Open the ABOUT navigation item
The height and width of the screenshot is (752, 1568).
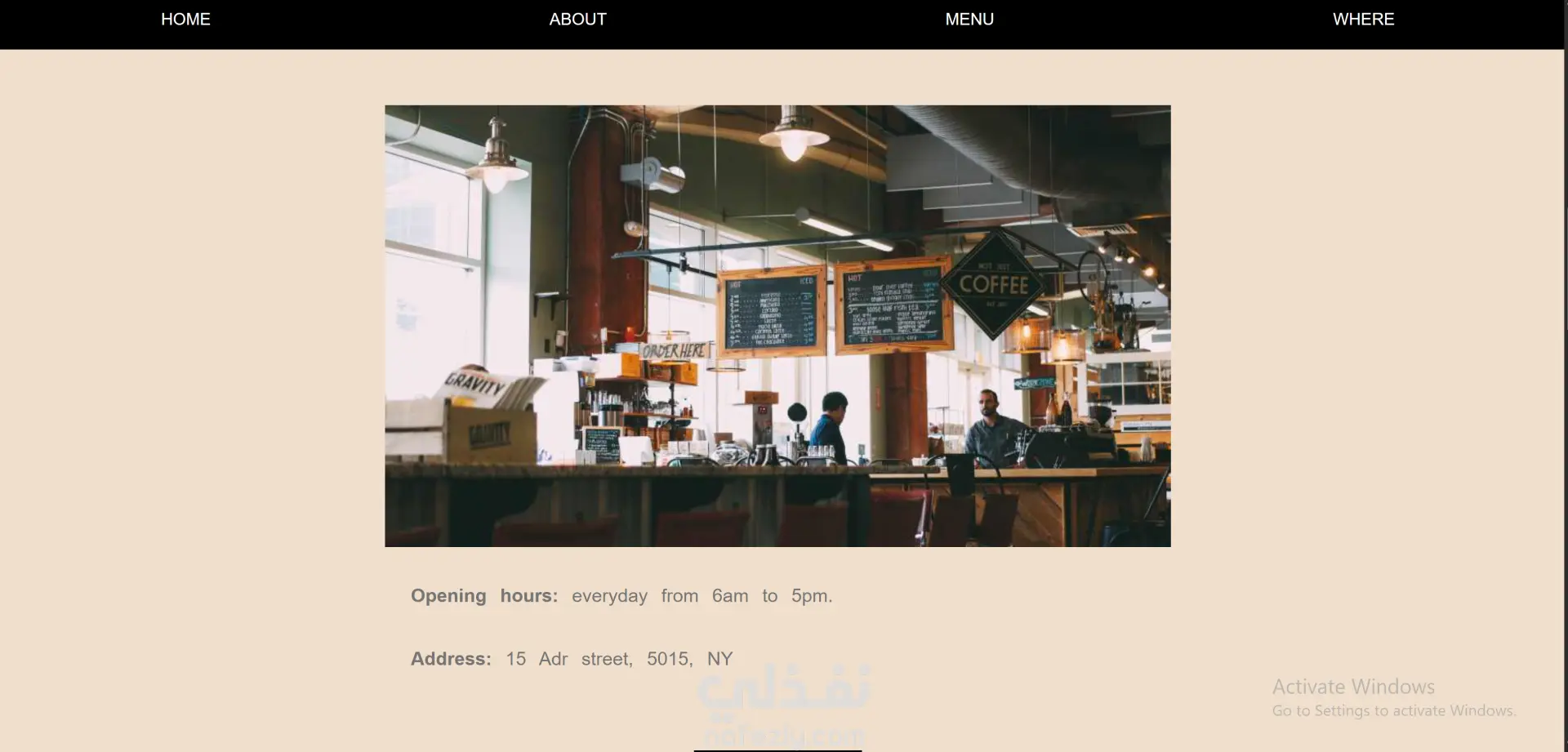577,20
